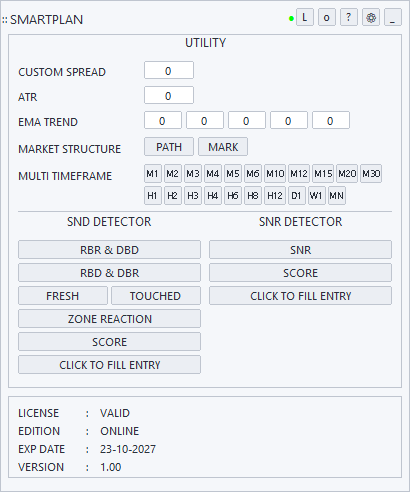Click the SND DETECTOR heading
Screen dimensions: 410x492
point(109,222)
